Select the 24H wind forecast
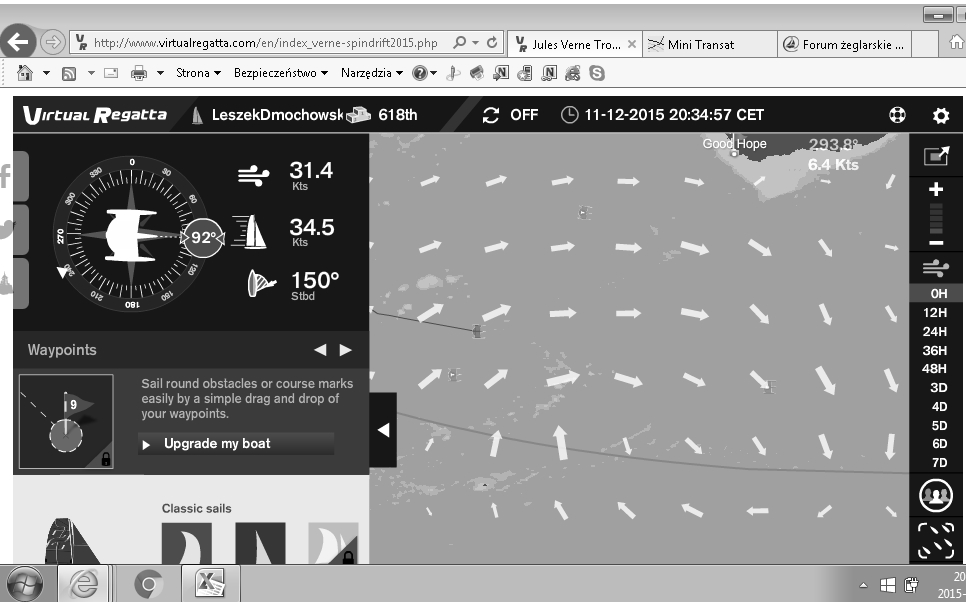The height and width of the screenshot is (602, 966). point(935,332)
